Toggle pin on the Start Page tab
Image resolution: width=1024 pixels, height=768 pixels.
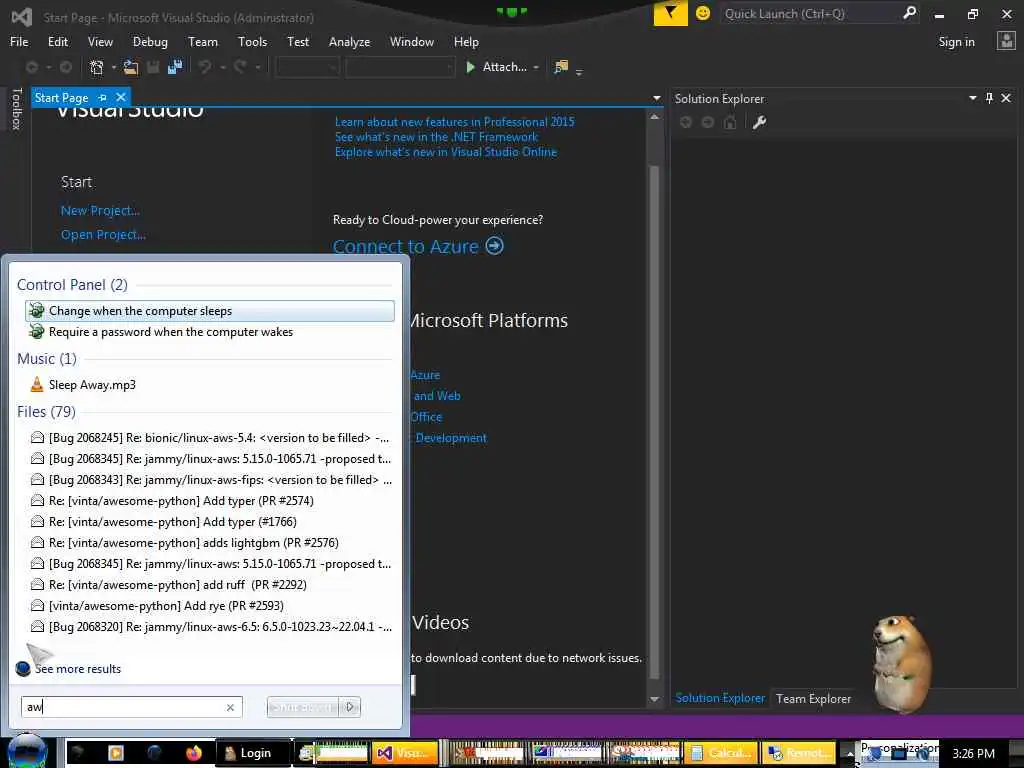103,97
